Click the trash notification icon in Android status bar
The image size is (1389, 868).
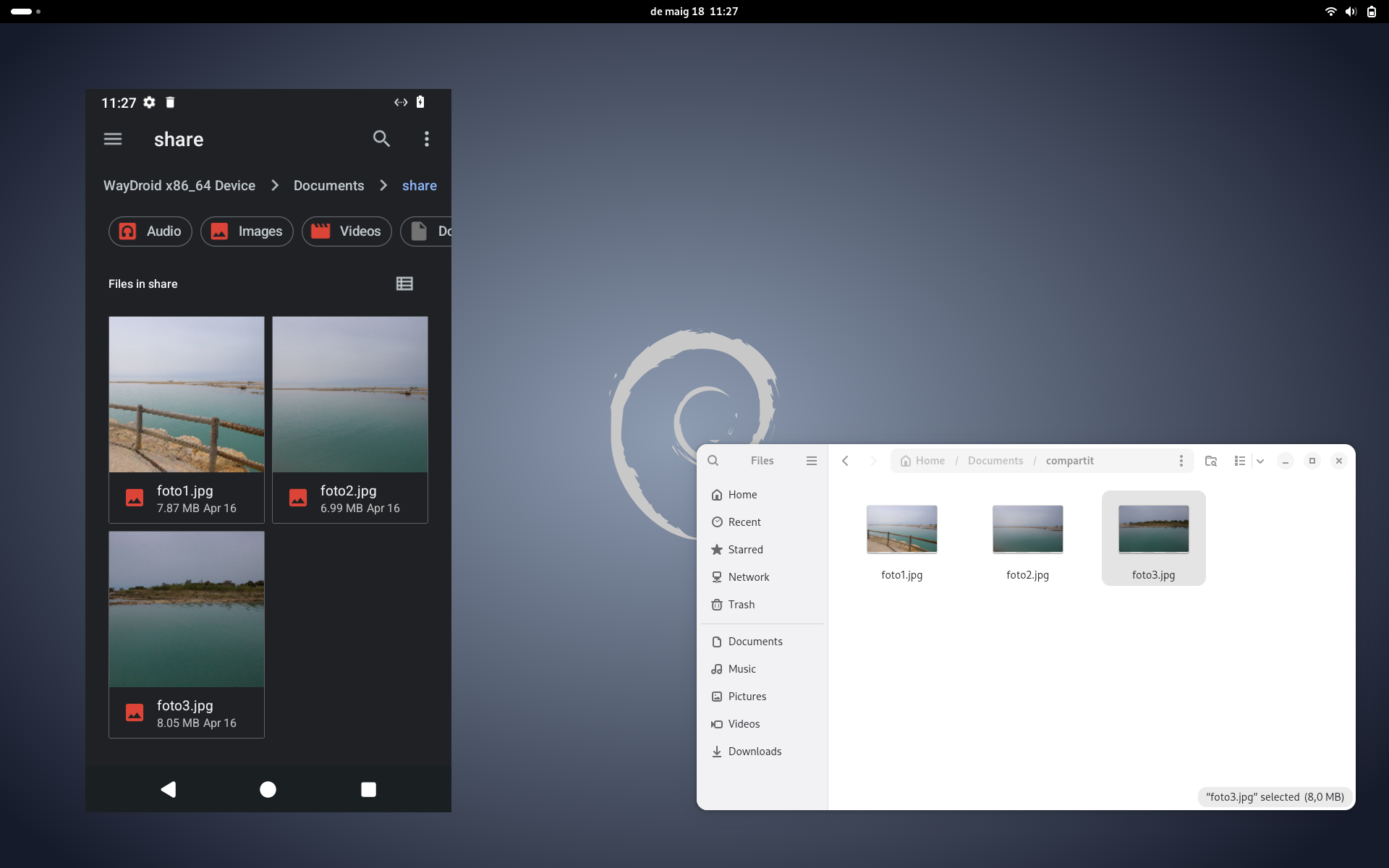170,102
